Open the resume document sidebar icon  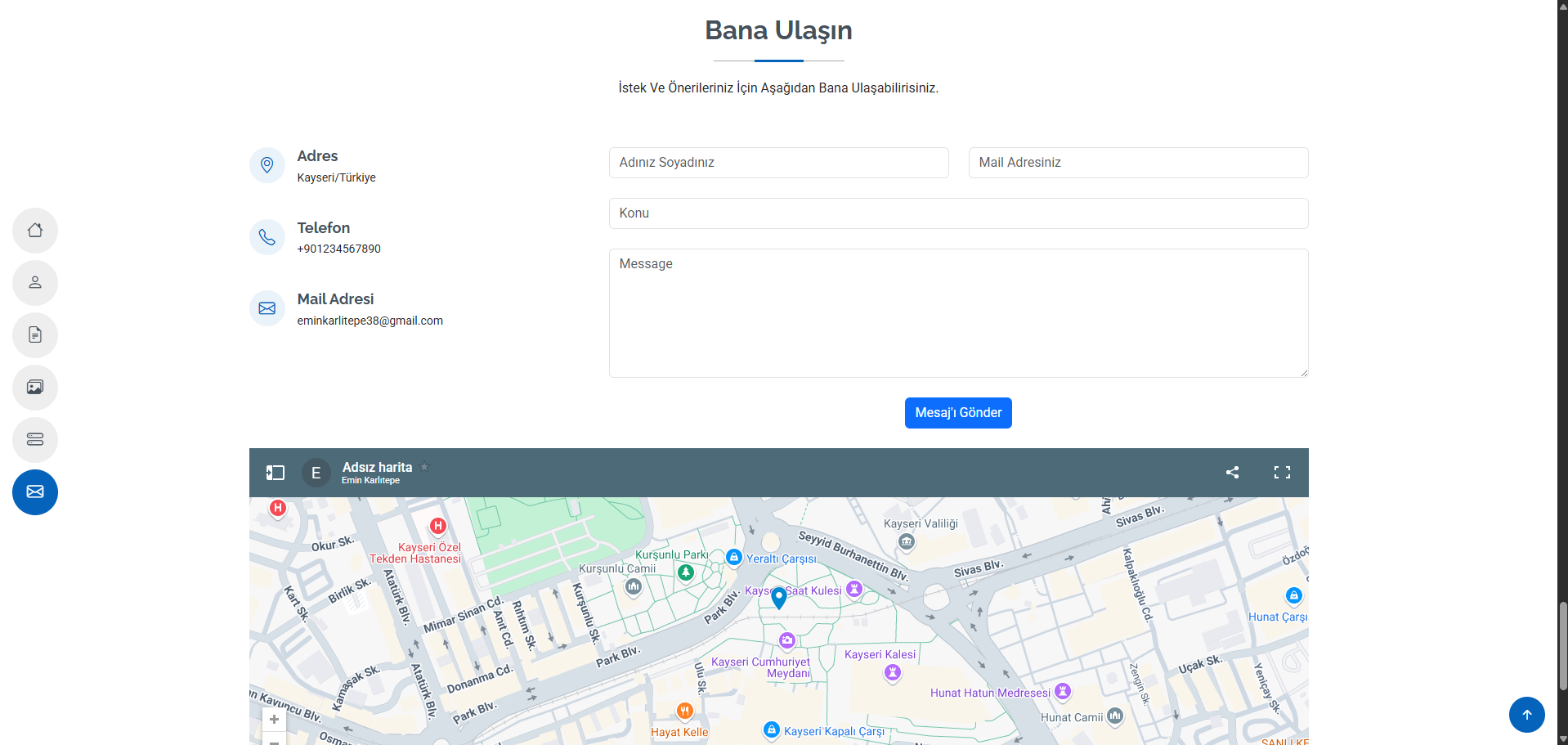(x=35, y=335)
